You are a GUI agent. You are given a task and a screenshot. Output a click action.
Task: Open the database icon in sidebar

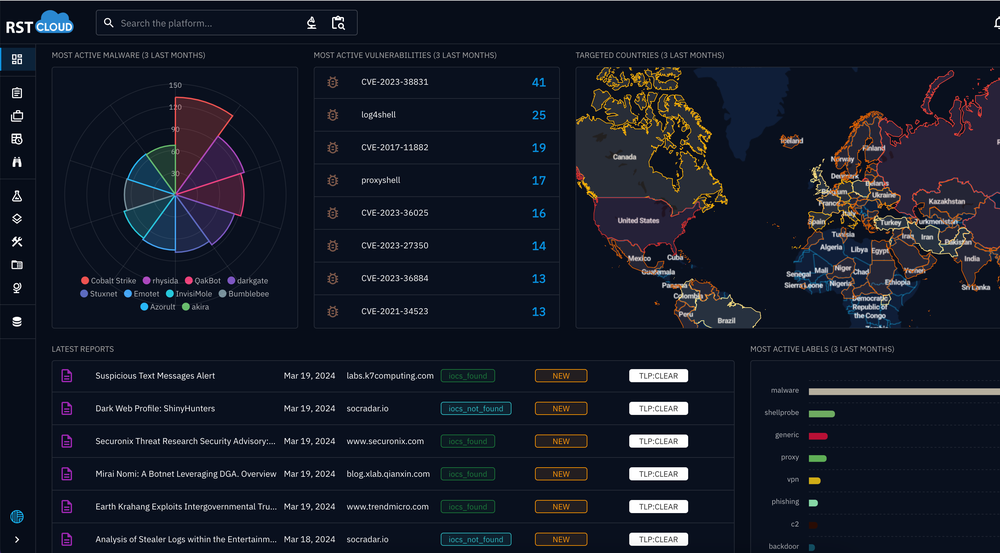17,321
